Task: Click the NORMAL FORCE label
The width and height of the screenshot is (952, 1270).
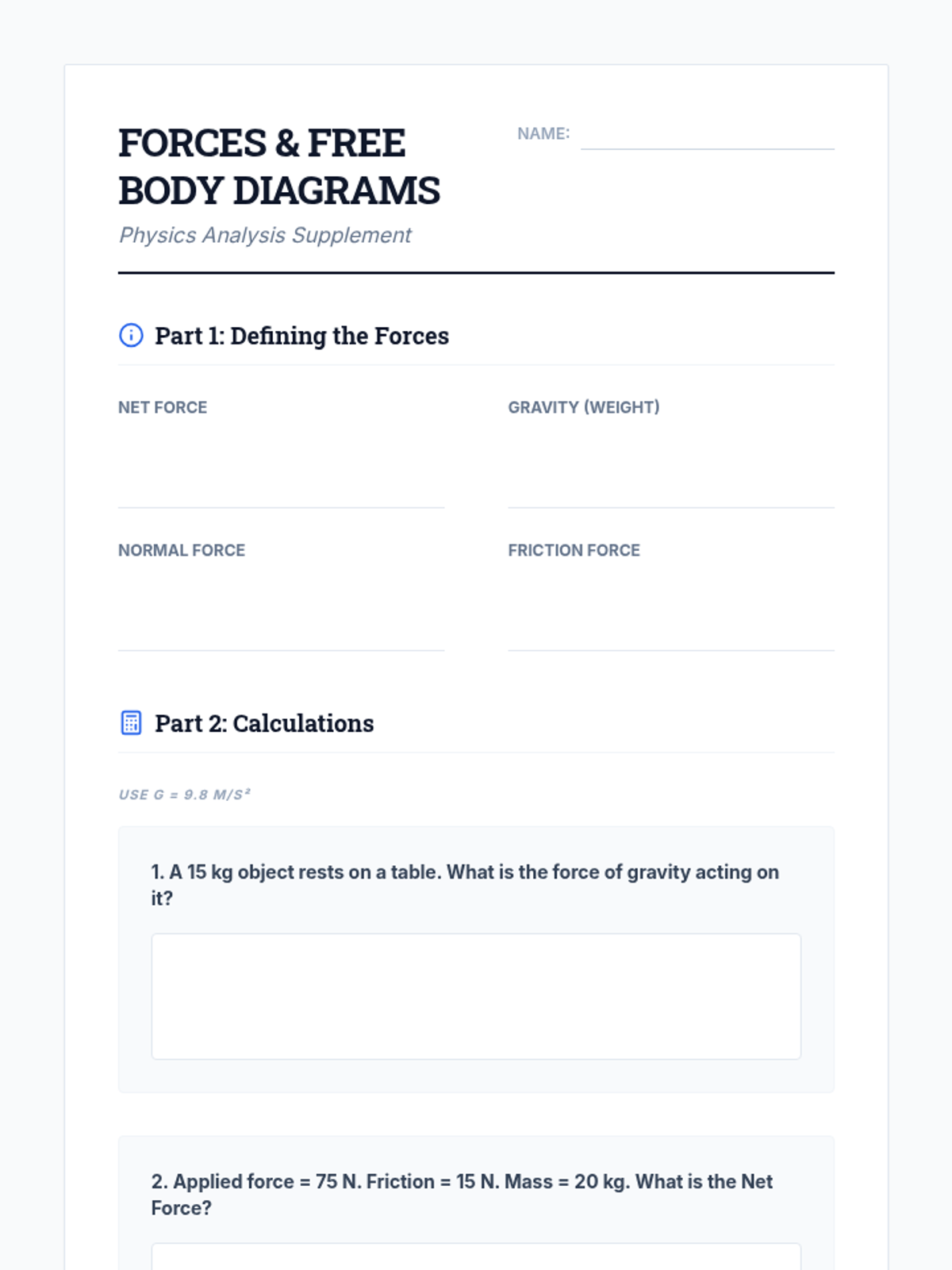Action: click(182, 550)
